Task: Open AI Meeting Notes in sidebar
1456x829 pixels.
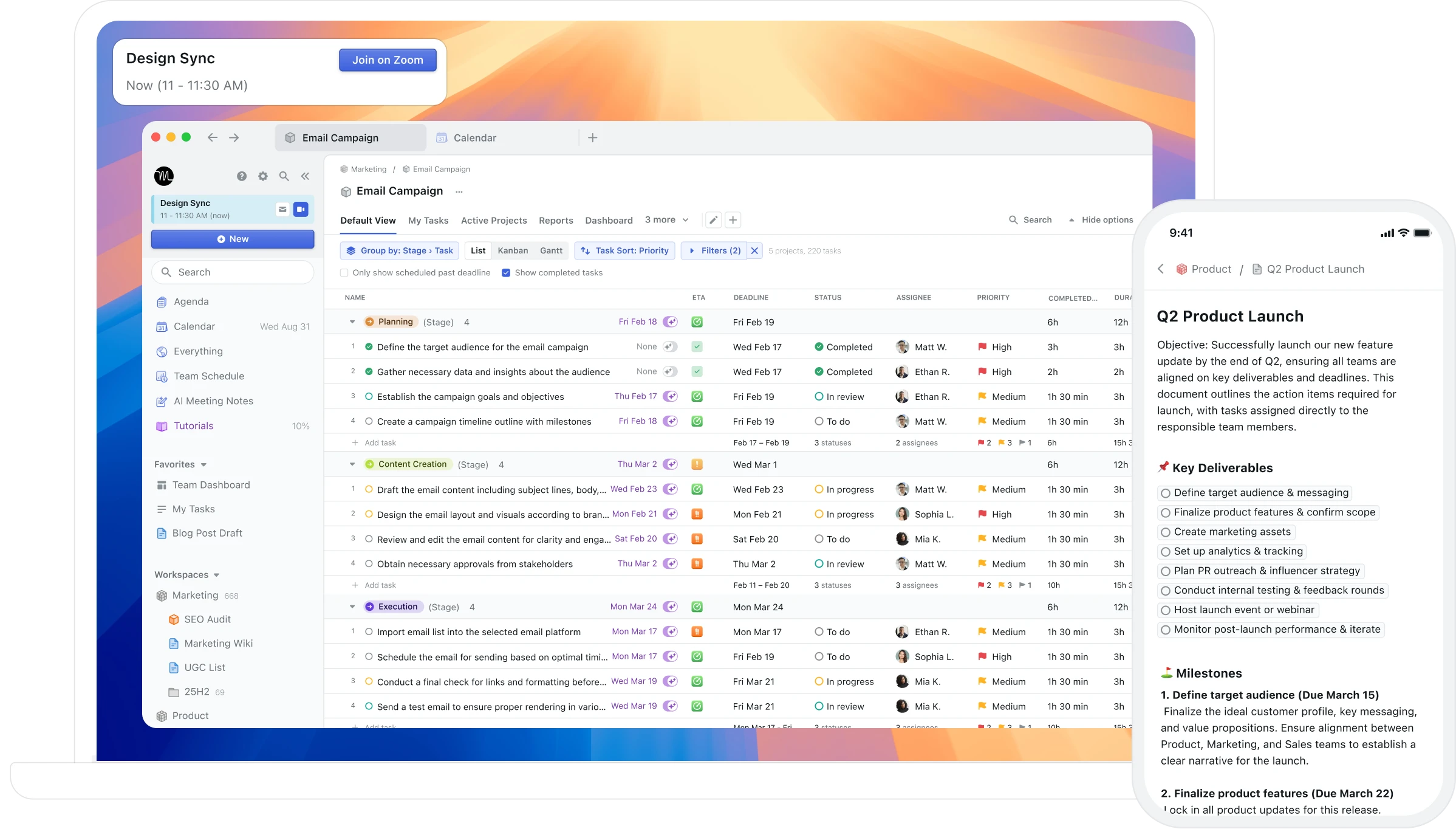Action: 213,401
